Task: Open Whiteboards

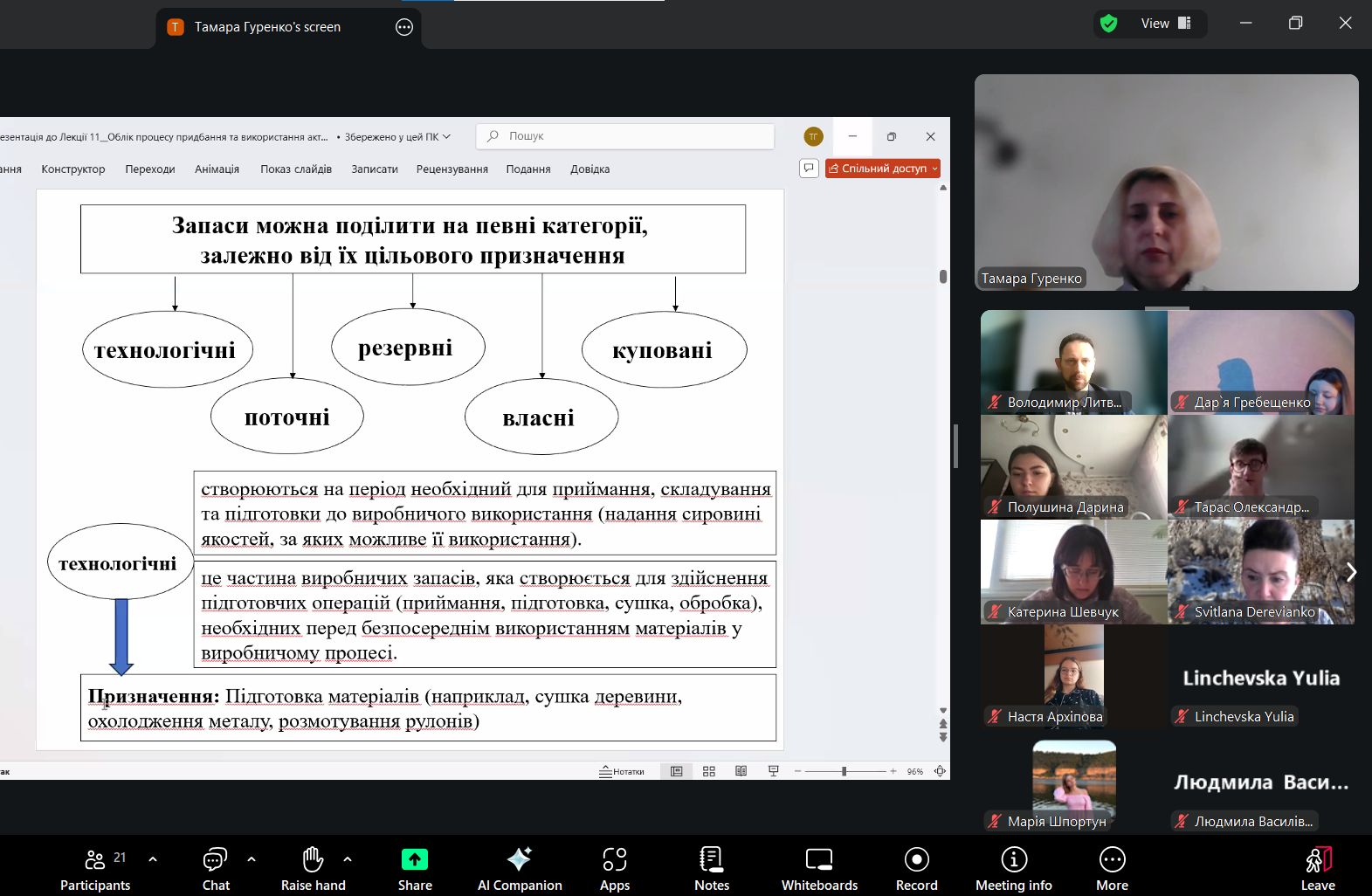Action: [x=819, y=869]
